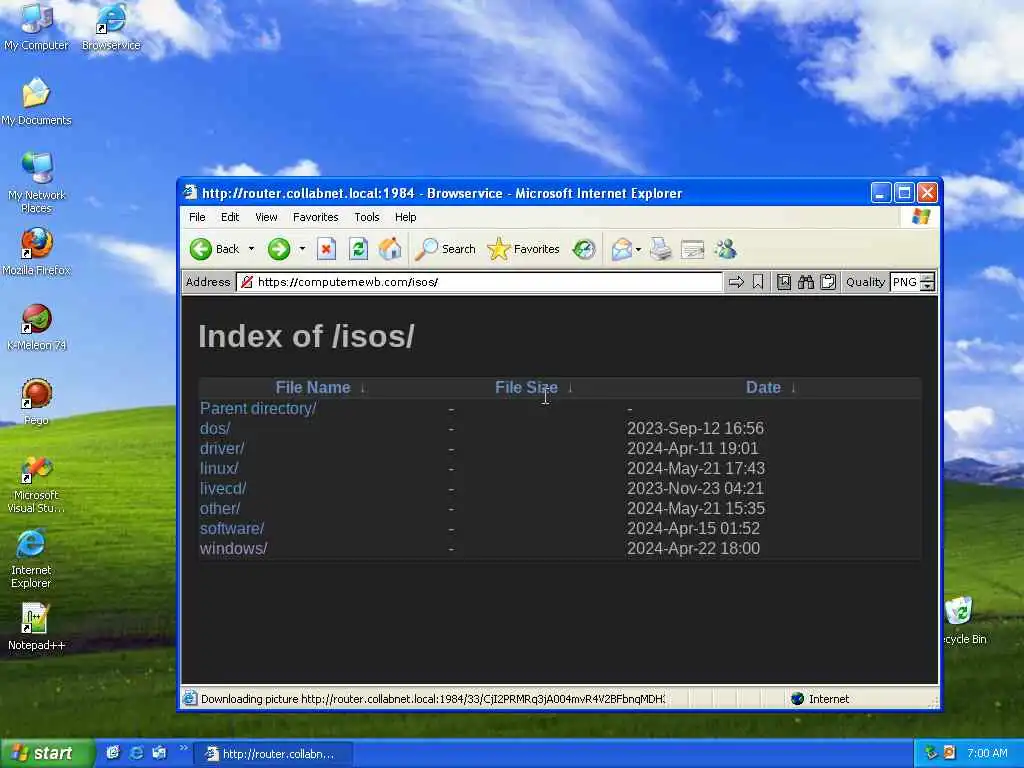Open the linux/ folder link

(219, 468)
